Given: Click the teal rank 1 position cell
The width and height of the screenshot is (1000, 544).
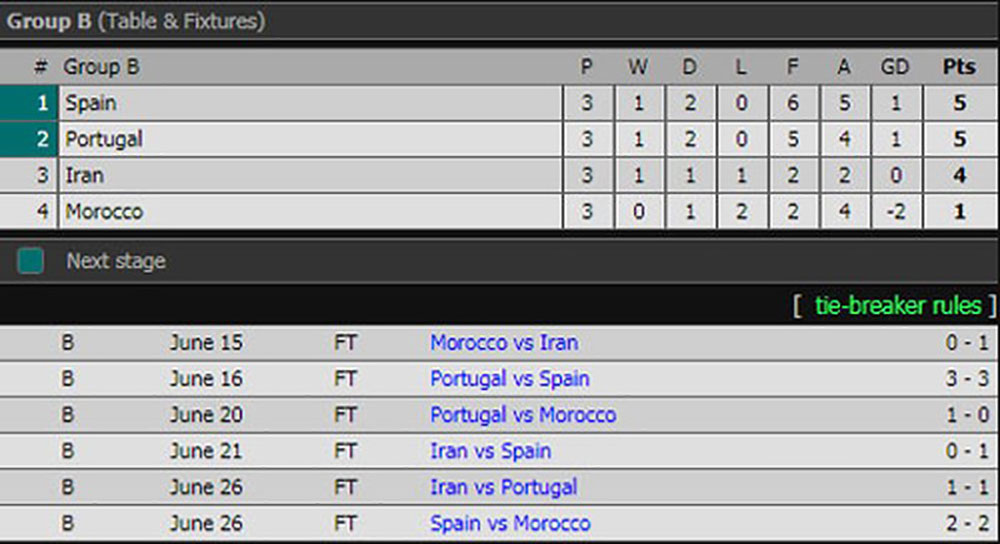Looking at the screenshot, I should (29, 103).
